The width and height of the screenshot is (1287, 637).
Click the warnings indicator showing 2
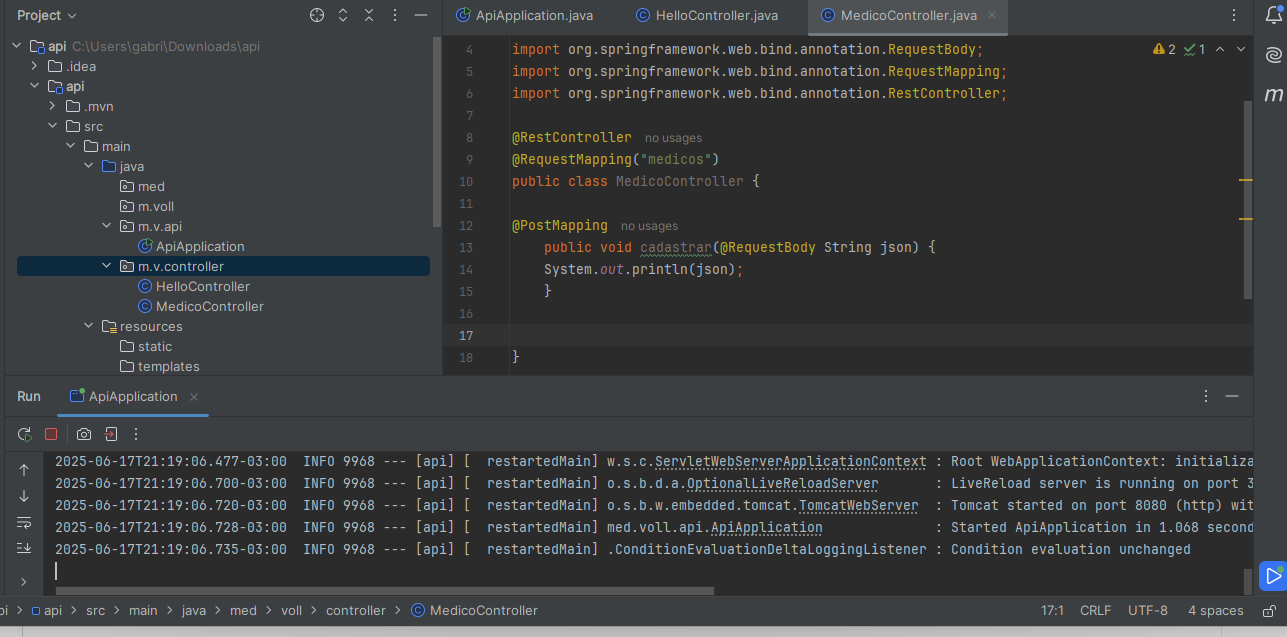(x=1164, y=49)
